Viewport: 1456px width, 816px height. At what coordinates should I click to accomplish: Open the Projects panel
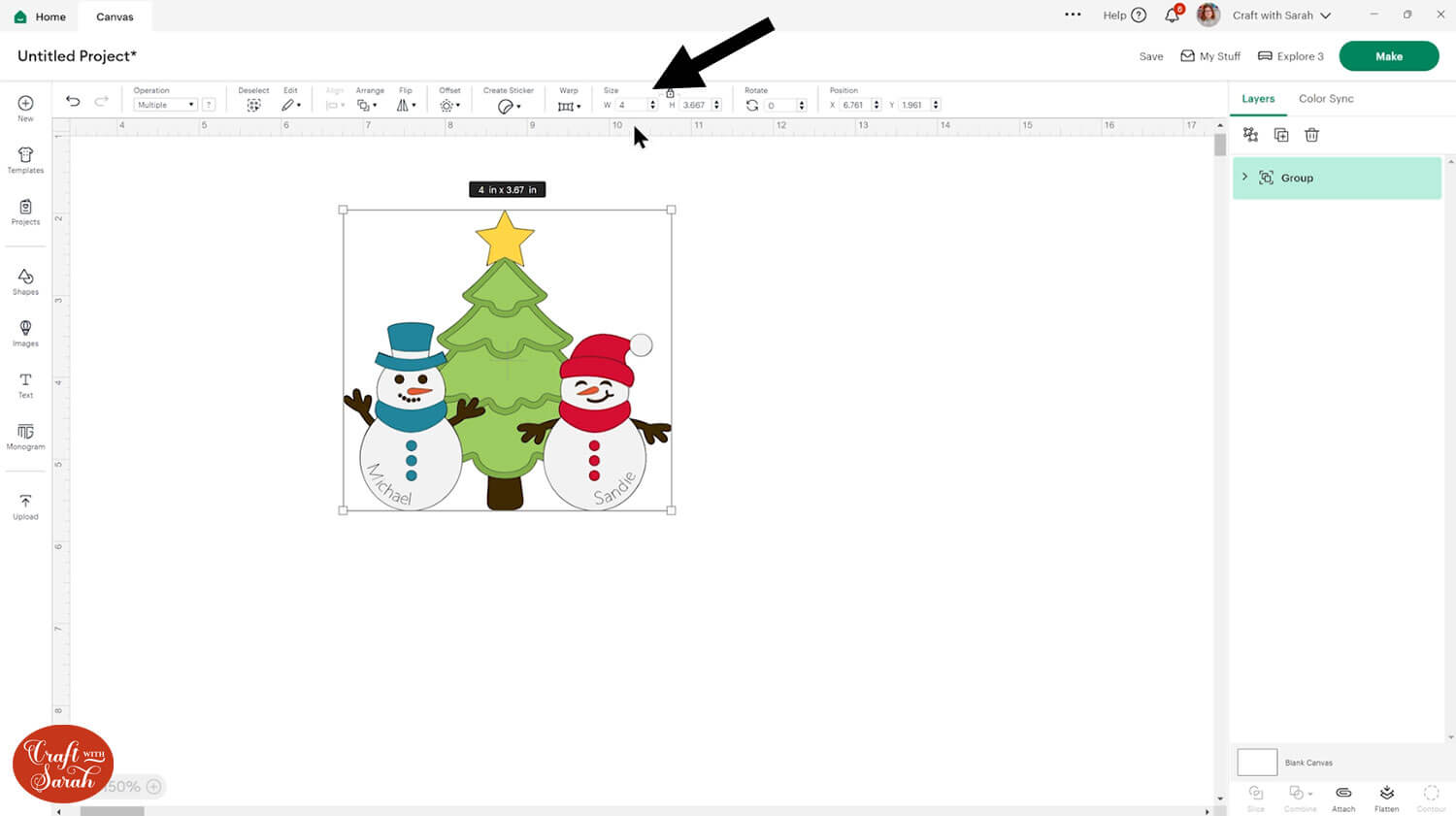pyautogui.click(x=25, y=212)
